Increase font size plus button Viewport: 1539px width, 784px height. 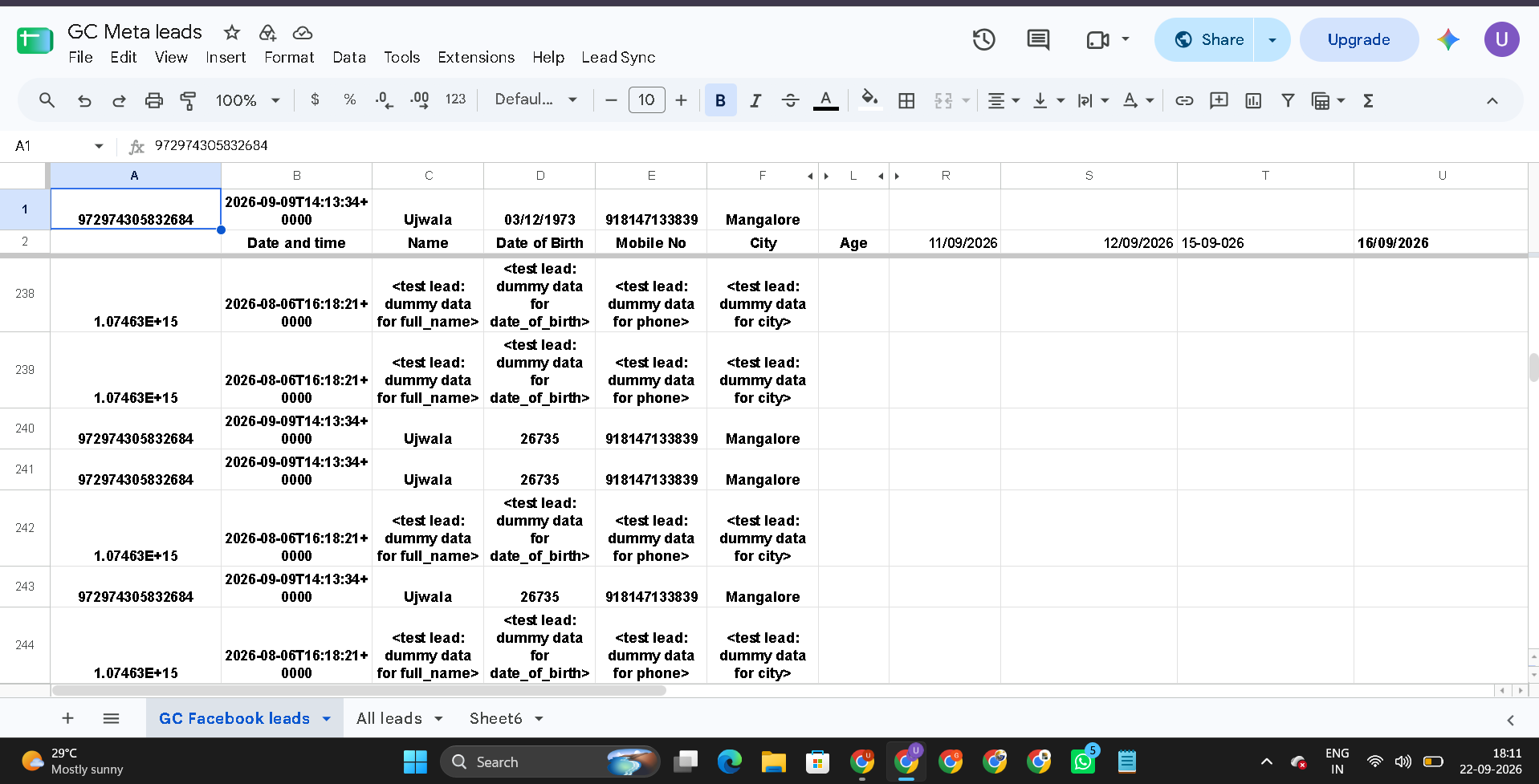[681, 100]
